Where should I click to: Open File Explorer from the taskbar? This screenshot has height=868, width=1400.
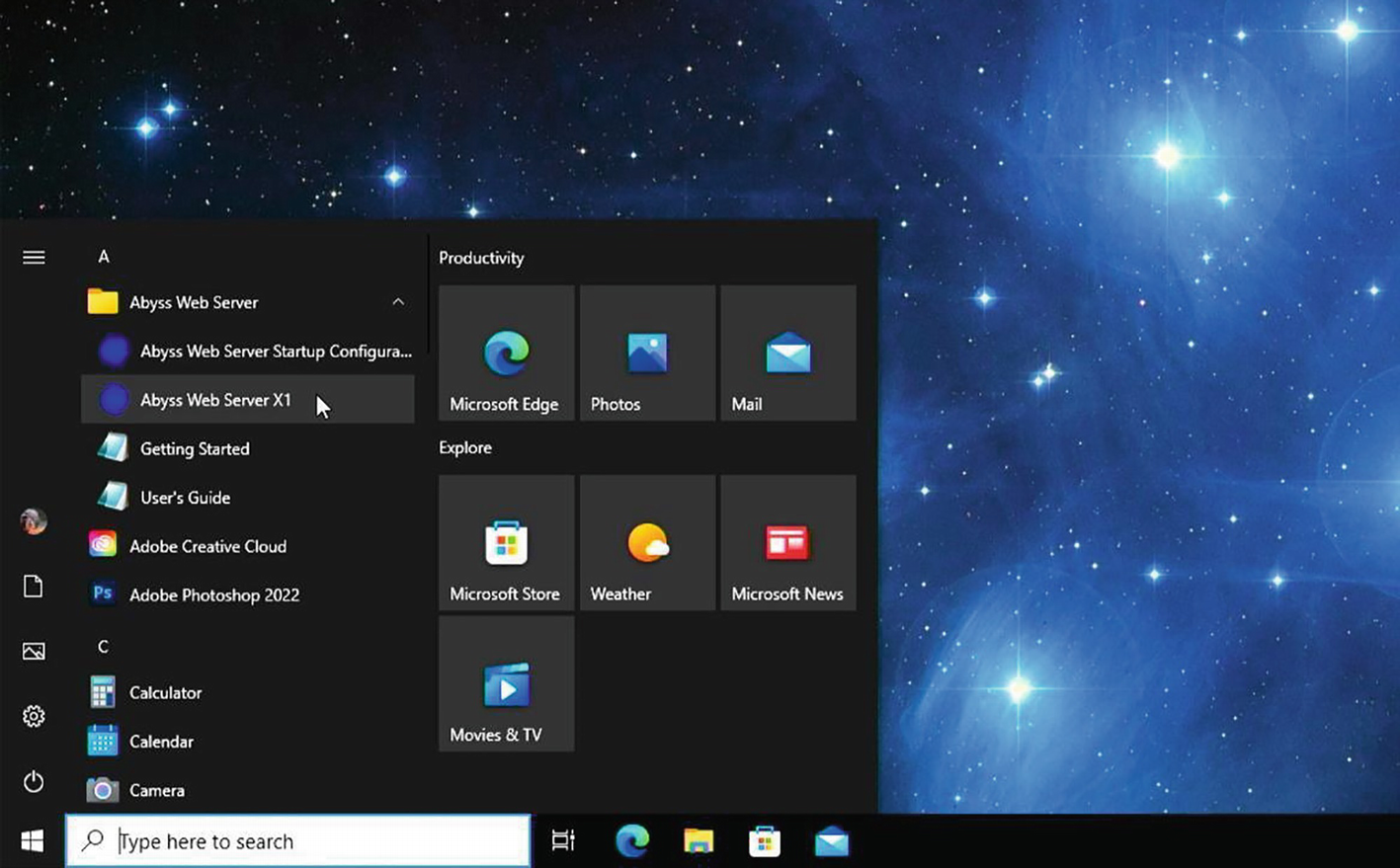[699, 841]
